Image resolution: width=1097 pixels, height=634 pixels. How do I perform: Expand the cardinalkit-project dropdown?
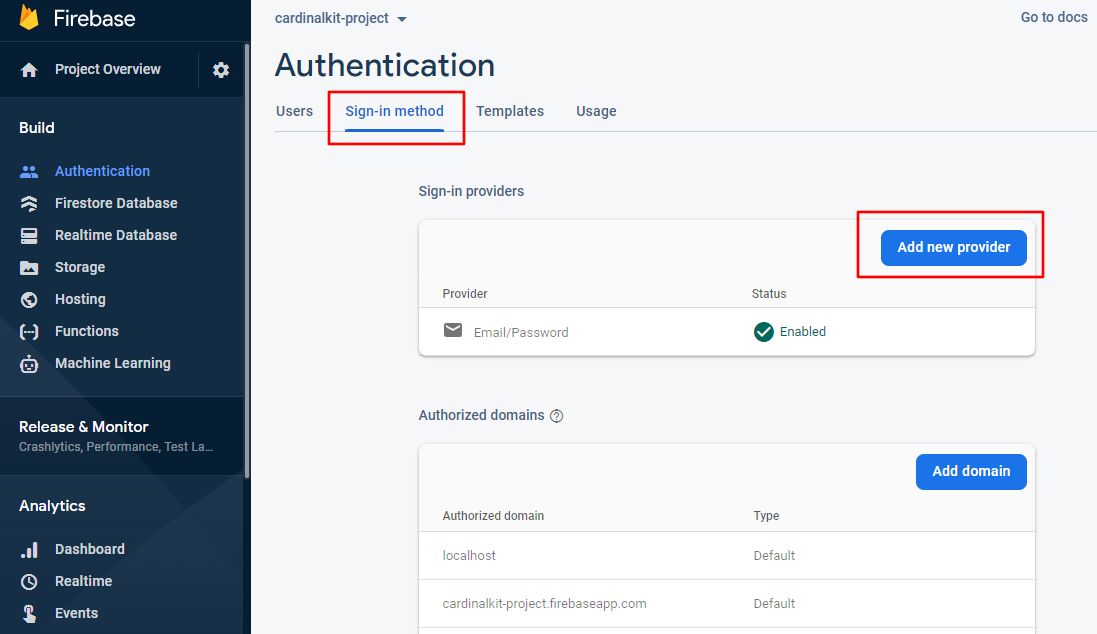click(402, 19)
